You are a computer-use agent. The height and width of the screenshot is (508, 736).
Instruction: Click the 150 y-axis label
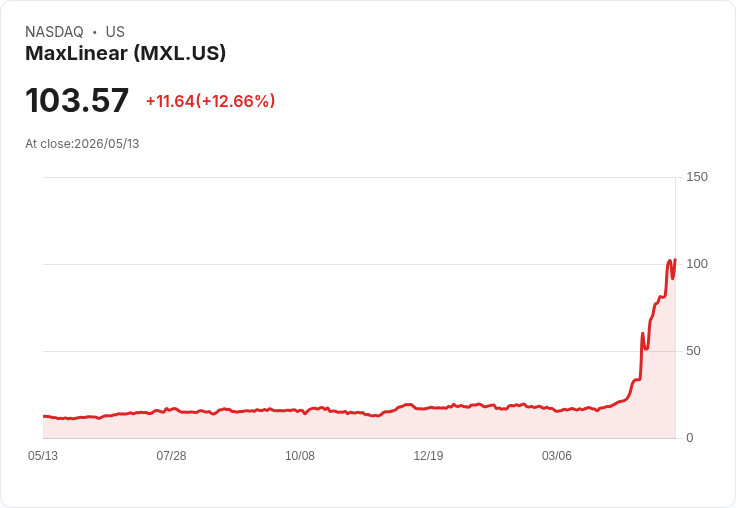tap(697, 177)
